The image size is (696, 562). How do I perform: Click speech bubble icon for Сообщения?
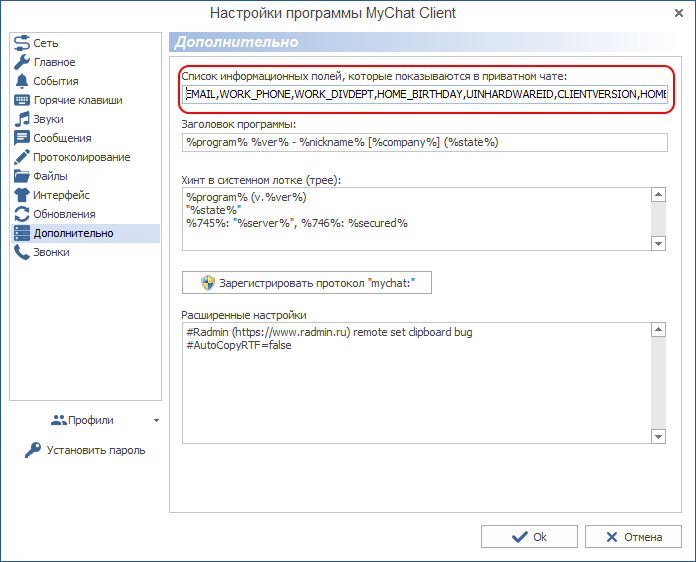[22, 138]
